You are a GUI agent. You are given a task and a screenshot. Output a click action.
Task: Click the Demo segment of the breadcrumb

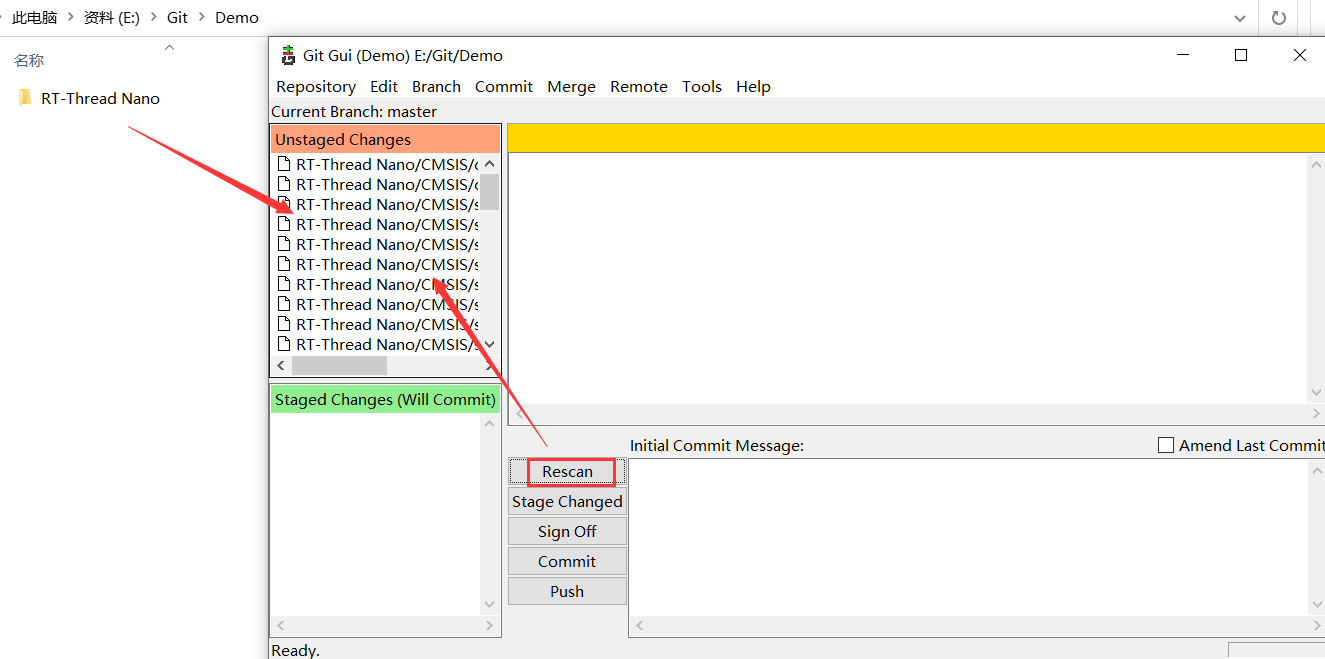pyautogui.click(x=237, y=18)
